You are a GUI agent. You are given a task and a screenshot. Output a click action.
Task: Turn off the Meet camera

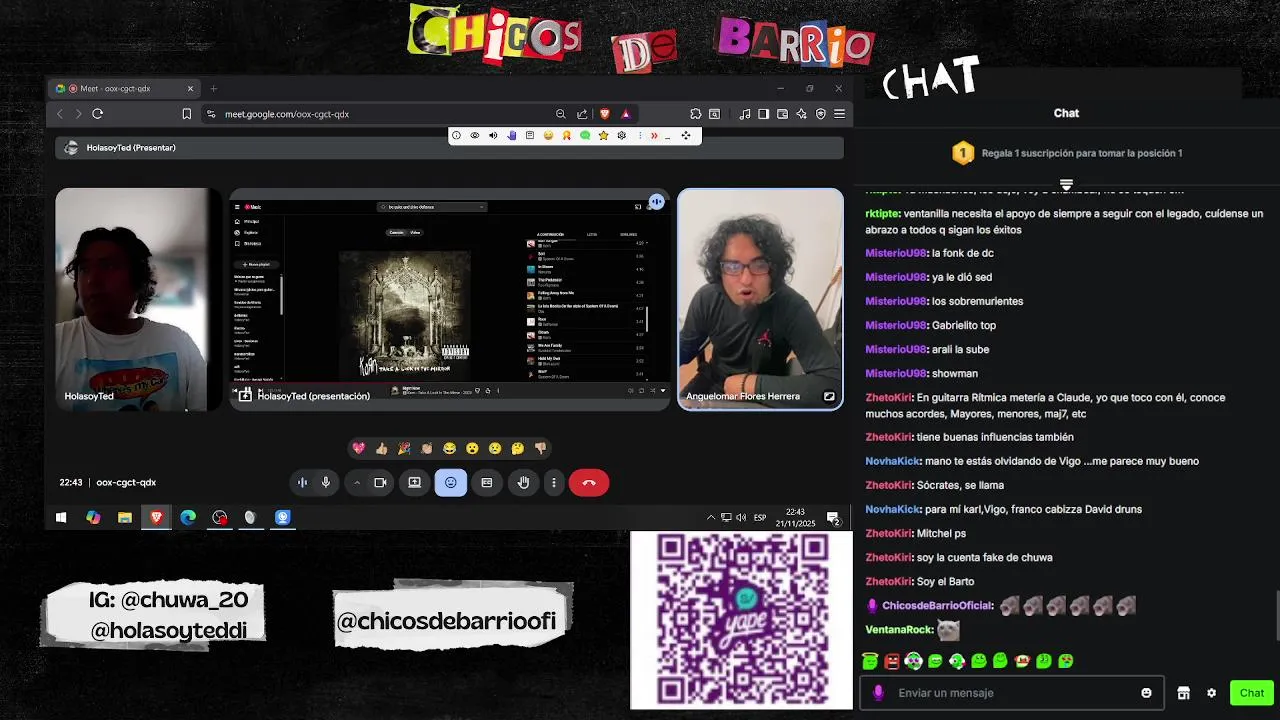[380, 483]
